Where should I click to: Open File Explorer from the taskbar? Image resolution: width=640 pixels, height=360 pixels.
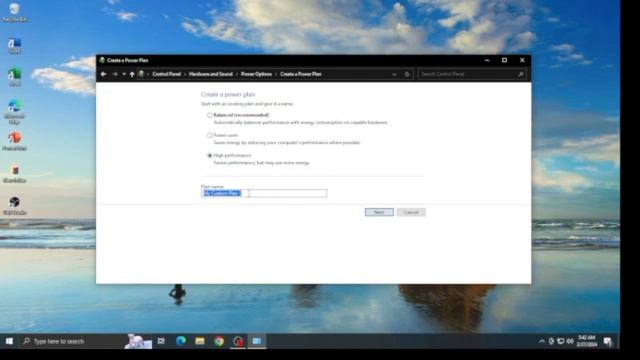coord(200,341)
